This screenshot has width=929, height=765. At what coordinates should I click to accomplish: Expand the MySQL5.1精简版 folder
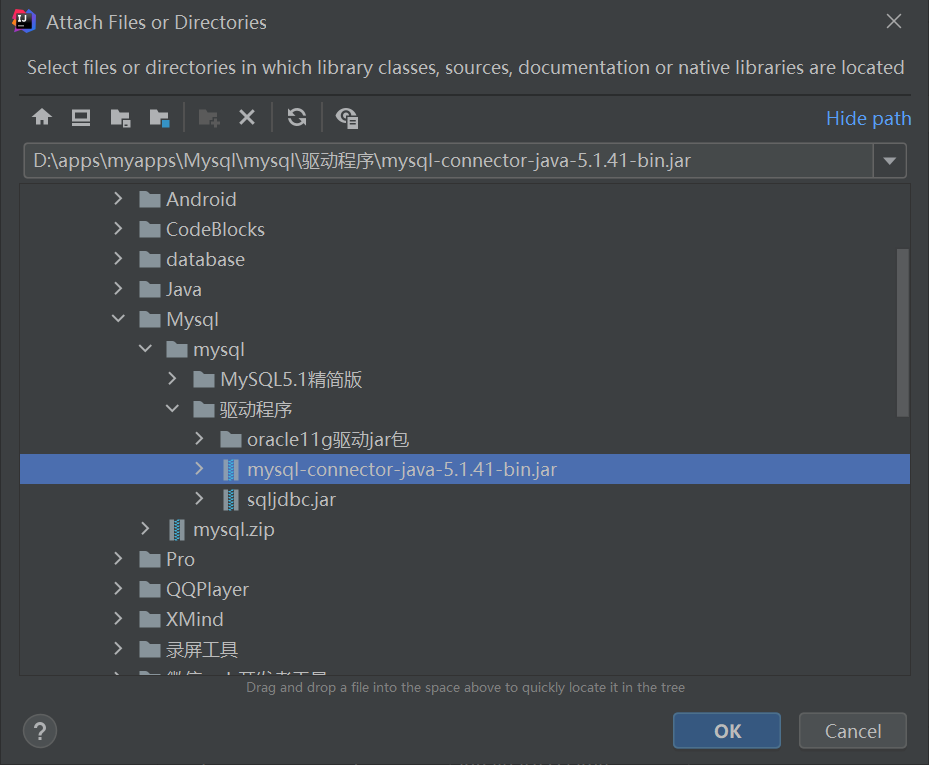[172, 379]
